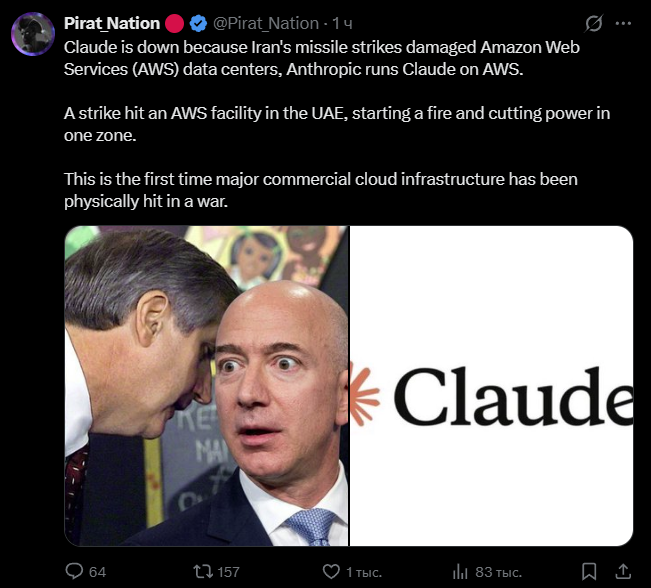Open the reply comment icon
Screen dimensions: 651x588
(x=74, y=571)
